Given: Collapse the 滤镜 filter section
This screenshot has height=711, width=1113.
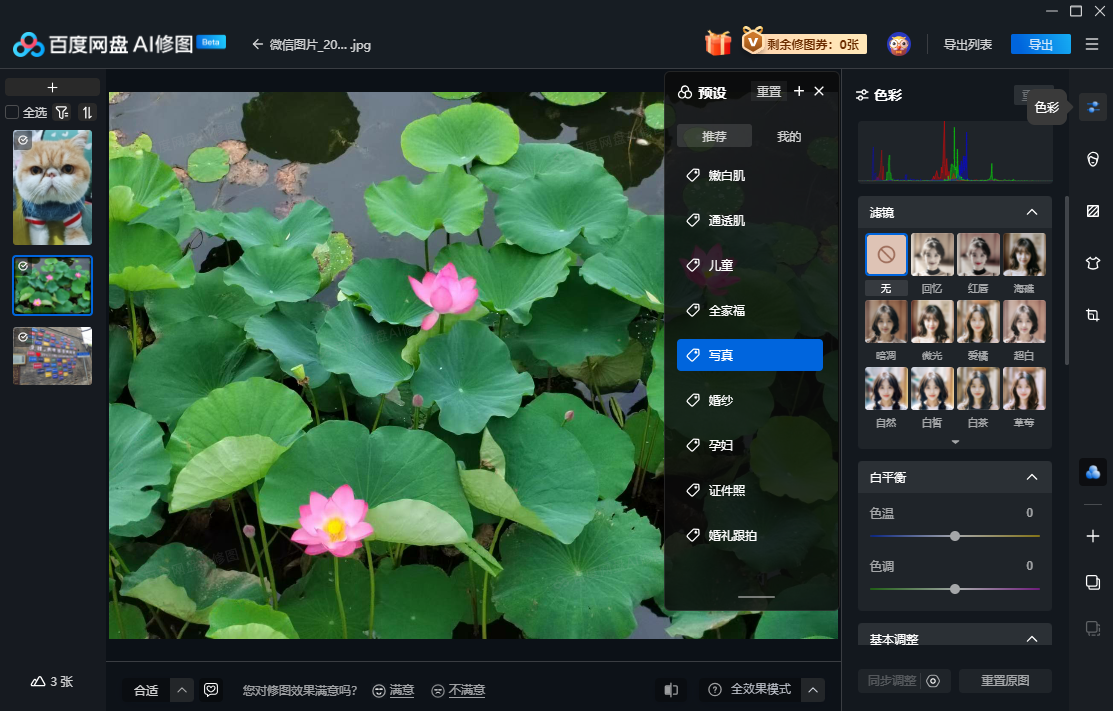Looking at the screenshot, I should coord(1031,212).
